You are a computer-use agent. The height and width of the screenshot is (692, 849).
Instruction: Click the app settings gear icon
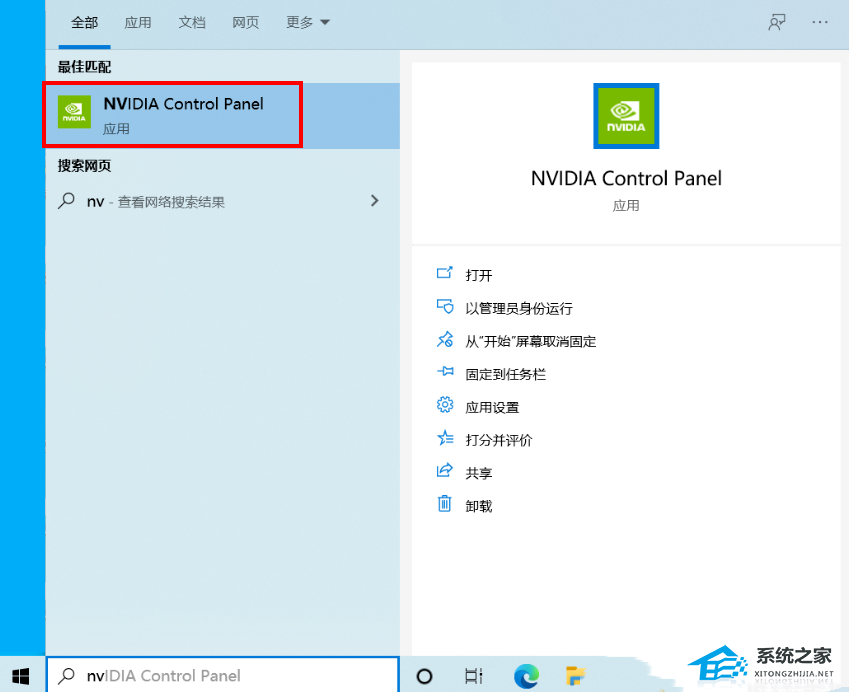point(445,404)
